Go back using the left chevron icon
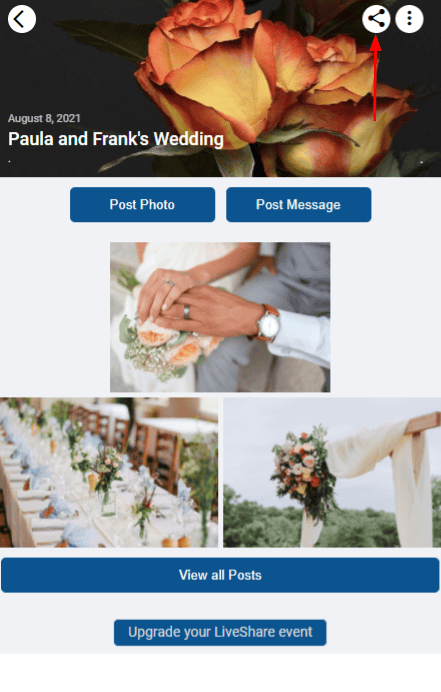This screenshot has height=692, width=441. [x=22, y=19]
